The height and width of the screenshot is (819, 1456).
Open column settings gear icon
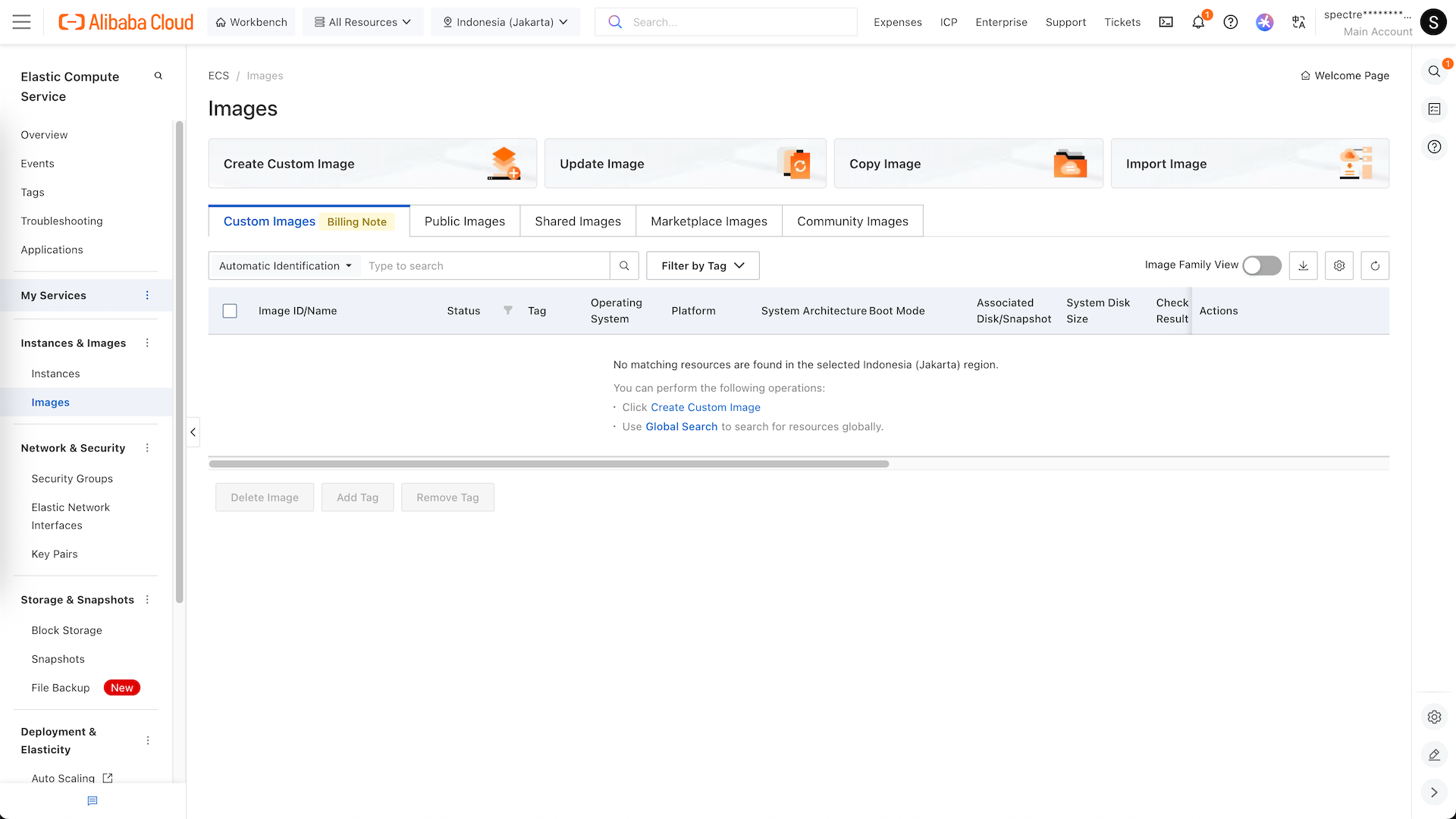pyautogui.click(x=1339, y=265)
